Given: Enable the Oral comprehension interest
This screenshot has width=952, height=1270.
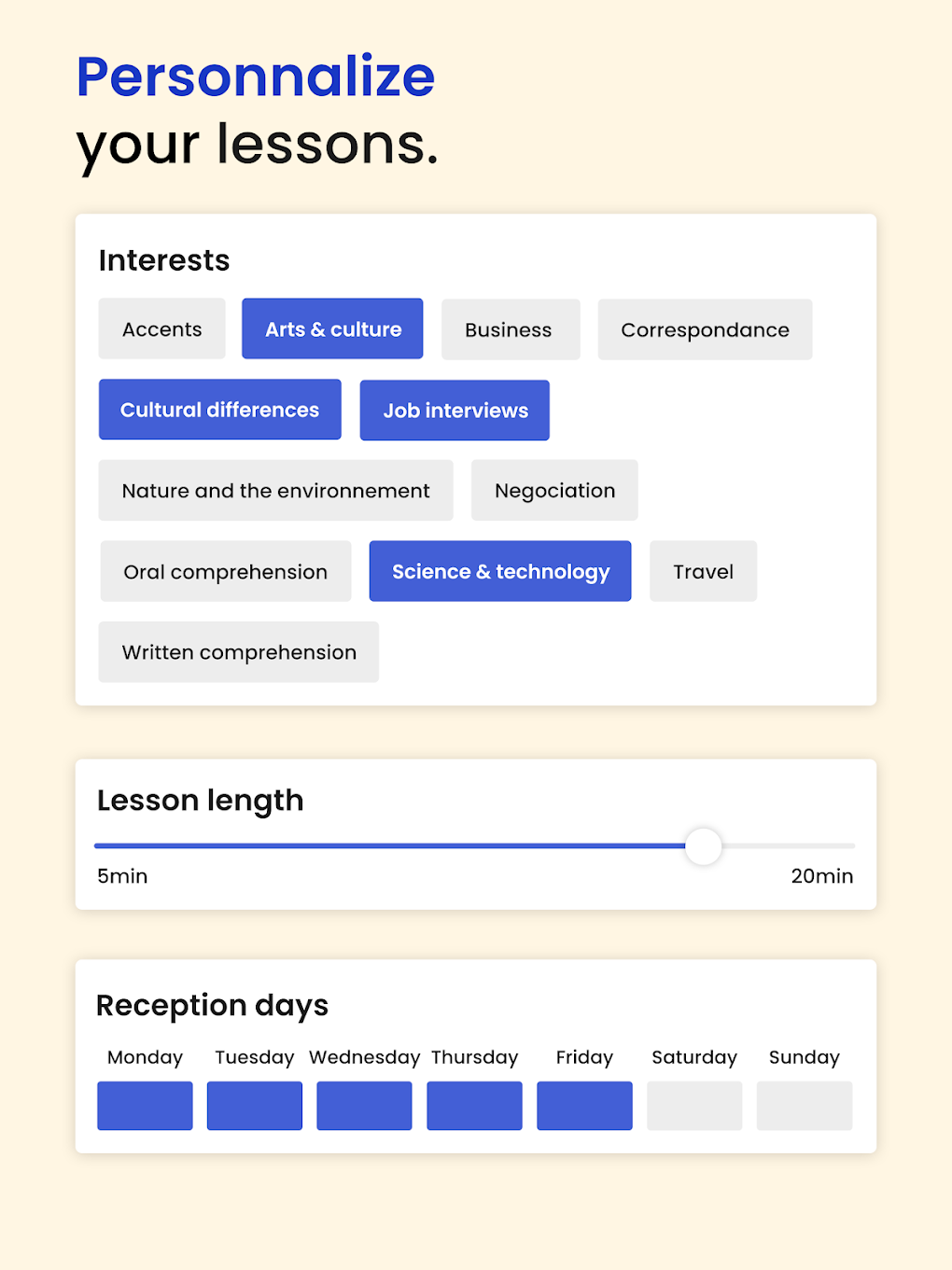Looking at the screenshot, I should [x=225, y=571].
